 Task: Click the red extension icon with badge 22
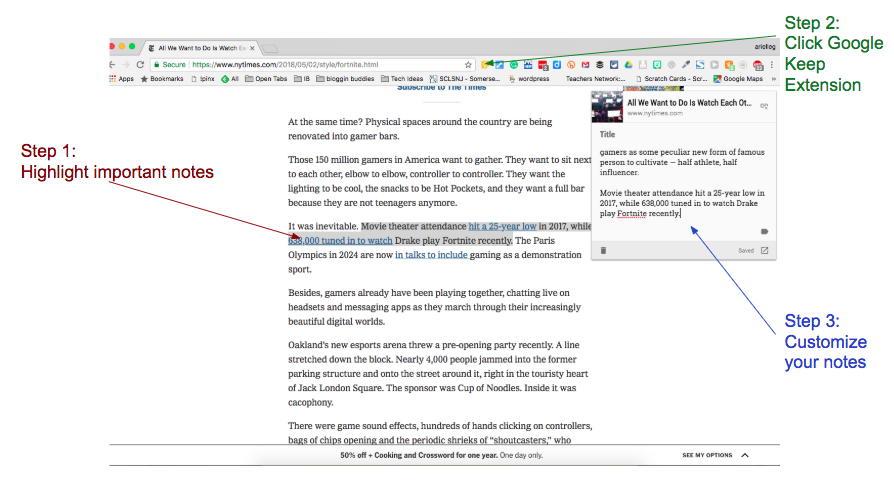point(758,66)
